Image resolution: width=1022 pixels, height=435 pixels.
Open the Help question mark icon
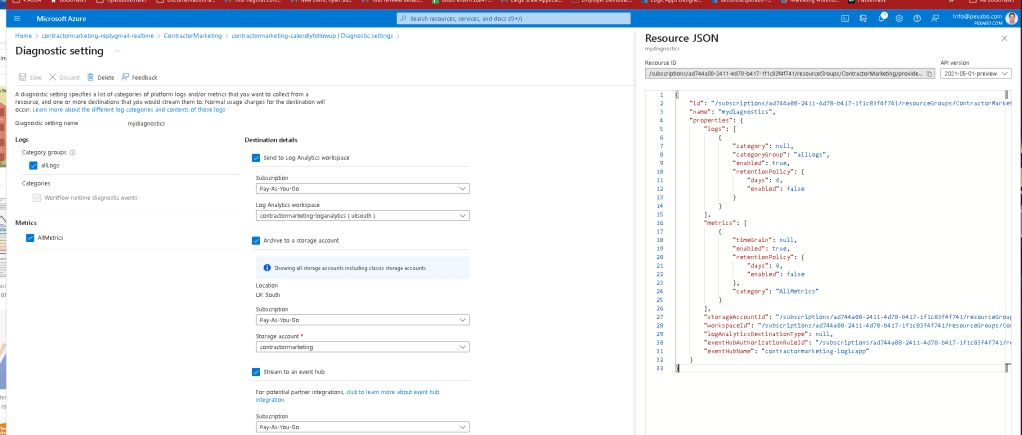917,18
